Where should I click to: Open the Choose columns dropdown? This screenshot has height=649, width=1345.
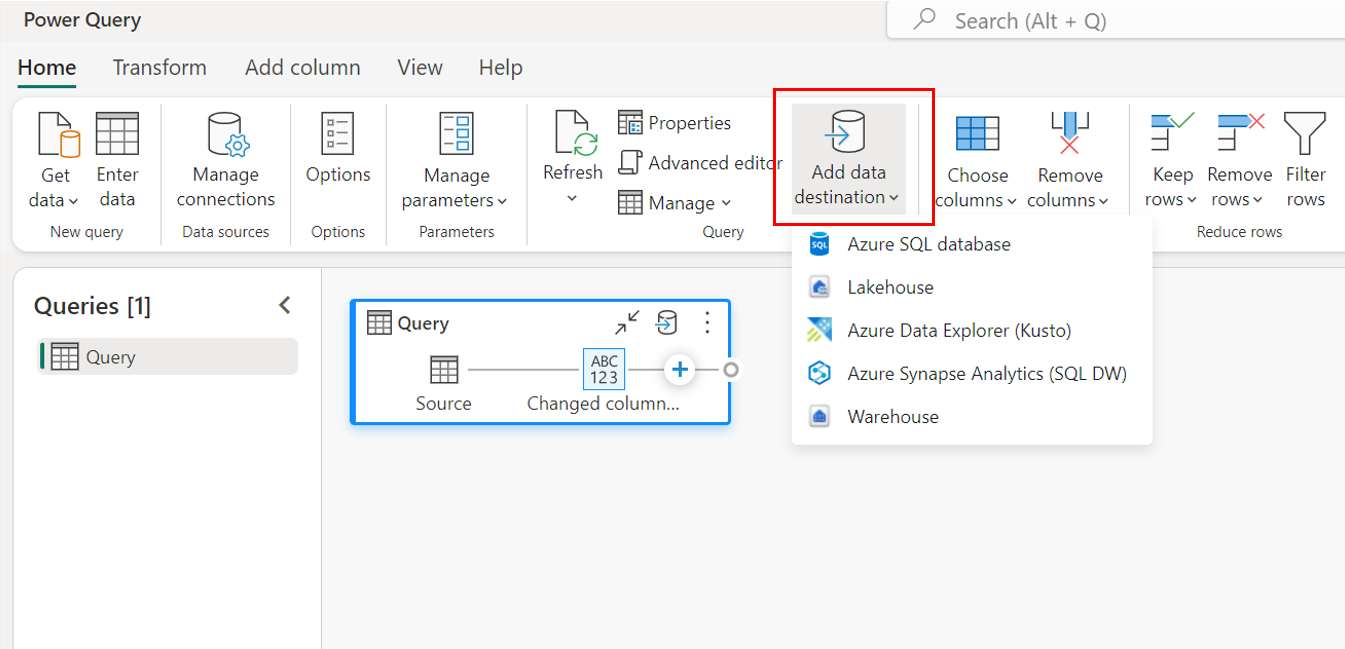point(977,200)
